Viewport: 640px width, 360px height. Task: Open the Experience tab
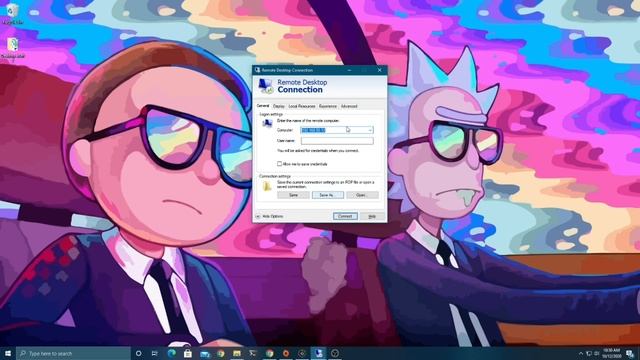(x=328, y=106)
